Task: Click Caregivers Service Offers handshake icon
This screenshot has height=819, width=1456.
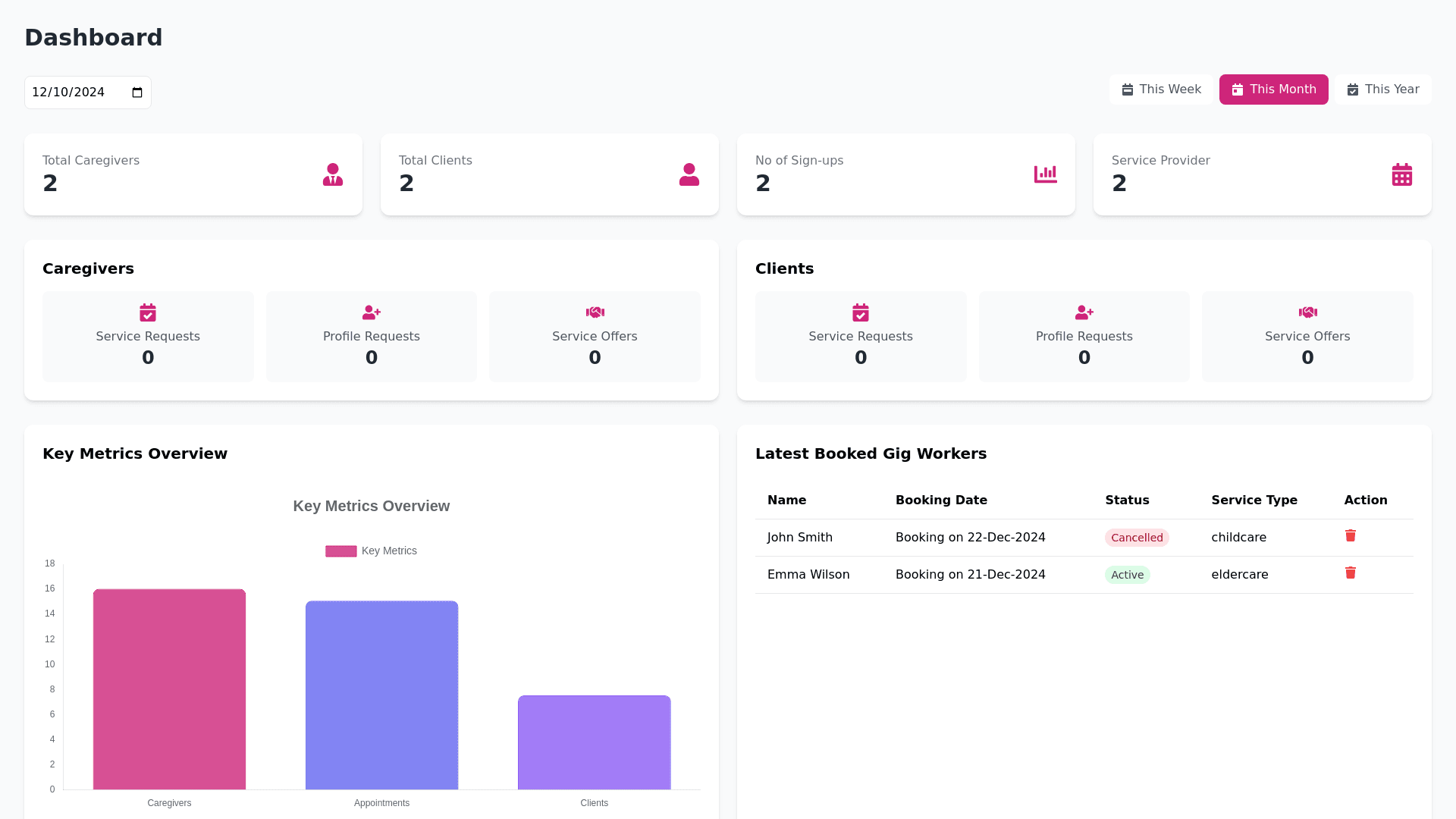Action: click(x=595, y=312)
